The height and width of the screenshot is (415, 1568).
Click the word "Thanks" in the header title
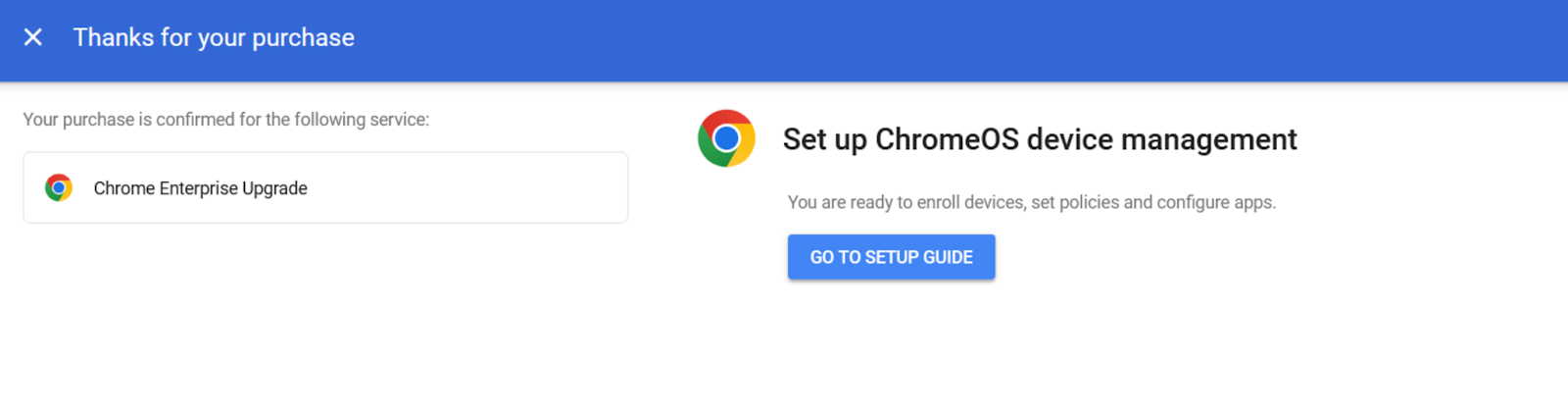click(113, 37)
